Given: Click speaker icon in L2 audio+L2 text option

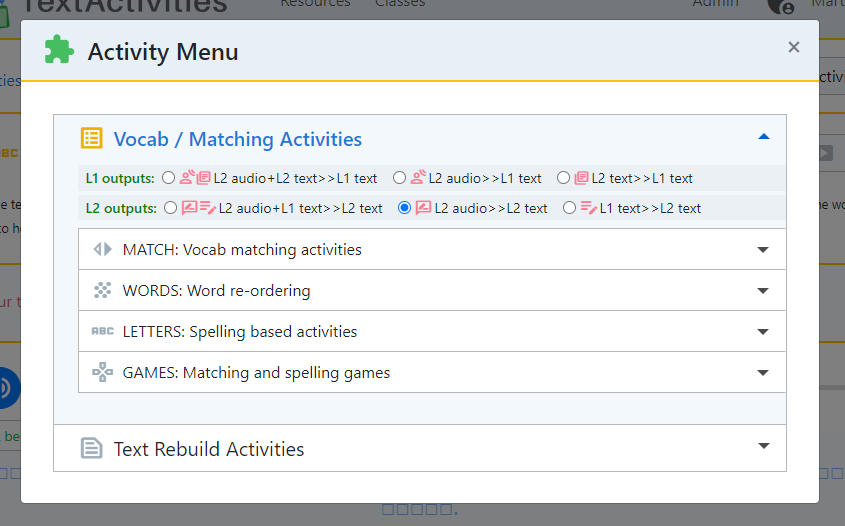Looking at the screenshot, I should click(x=187, y=177).
